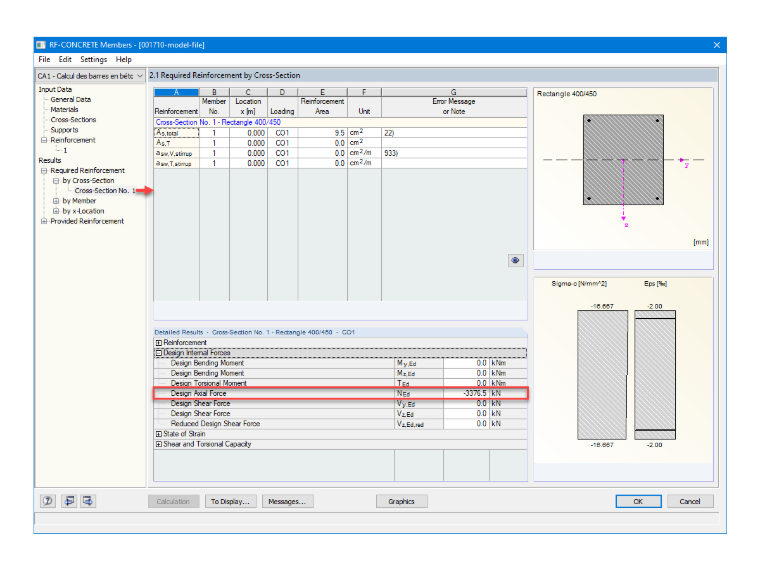The image size is (760, 570).
Task: Select the asw,T,stirrup table row
Action: 340,163
